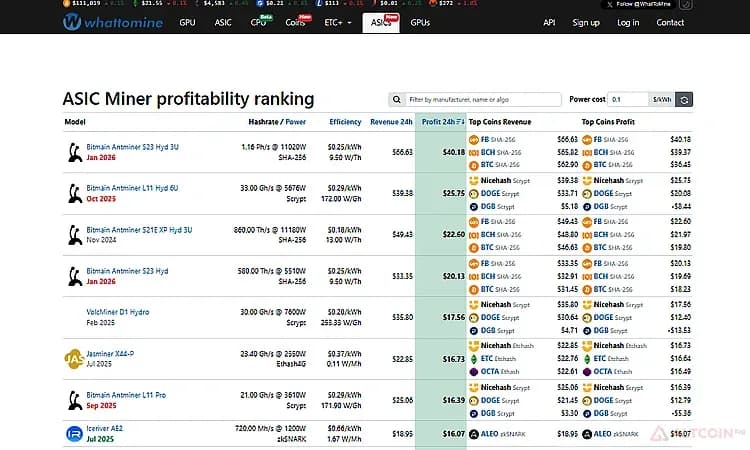The height and width of the screenshot is (450, 750).
Task: Open Iceriver AE2 link
Action: (105, 428)
